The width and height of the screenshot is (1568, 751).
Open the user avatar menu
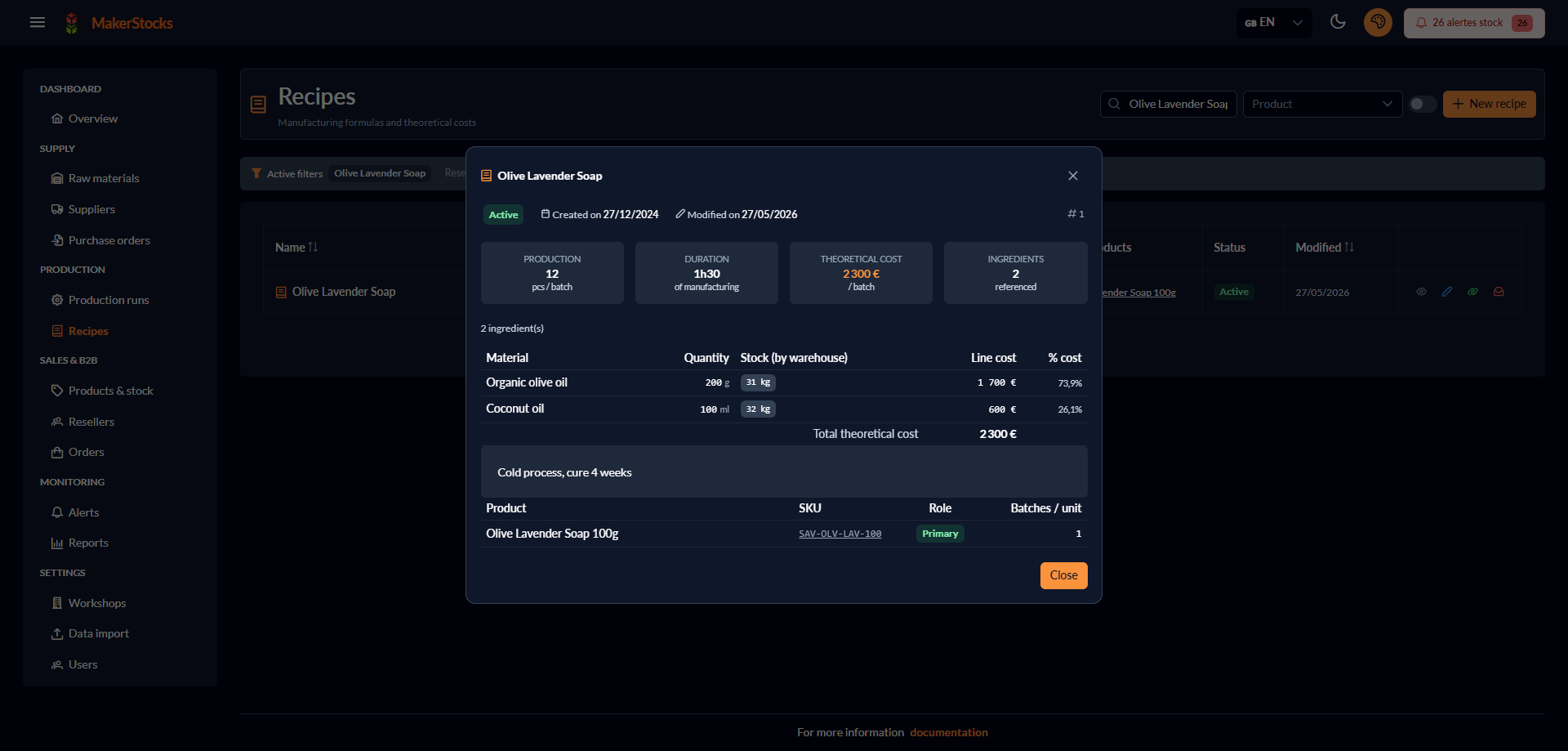pos(1378,22)
